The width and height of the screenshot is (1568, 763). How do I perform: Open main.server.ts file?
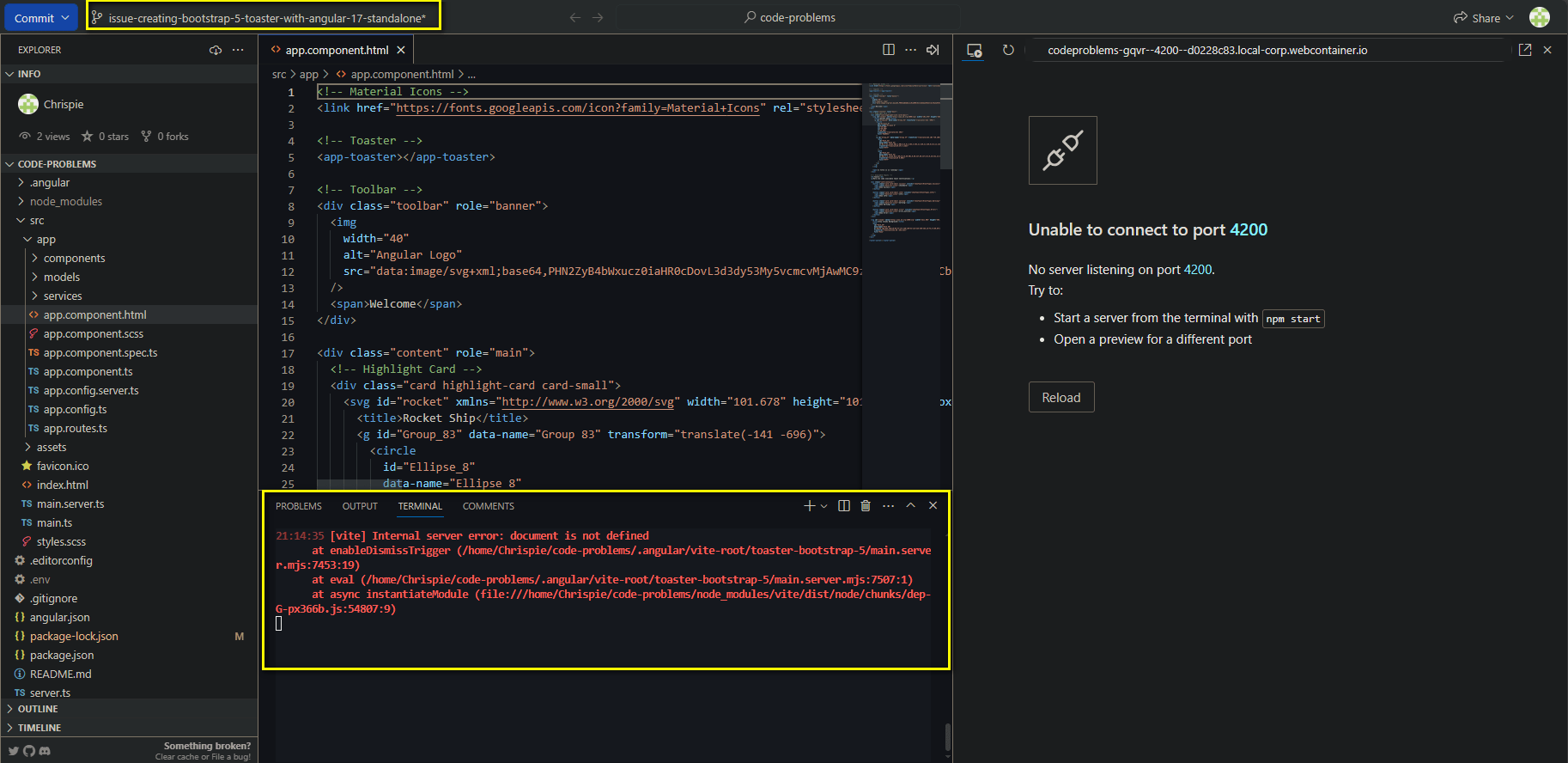[129, 504]
